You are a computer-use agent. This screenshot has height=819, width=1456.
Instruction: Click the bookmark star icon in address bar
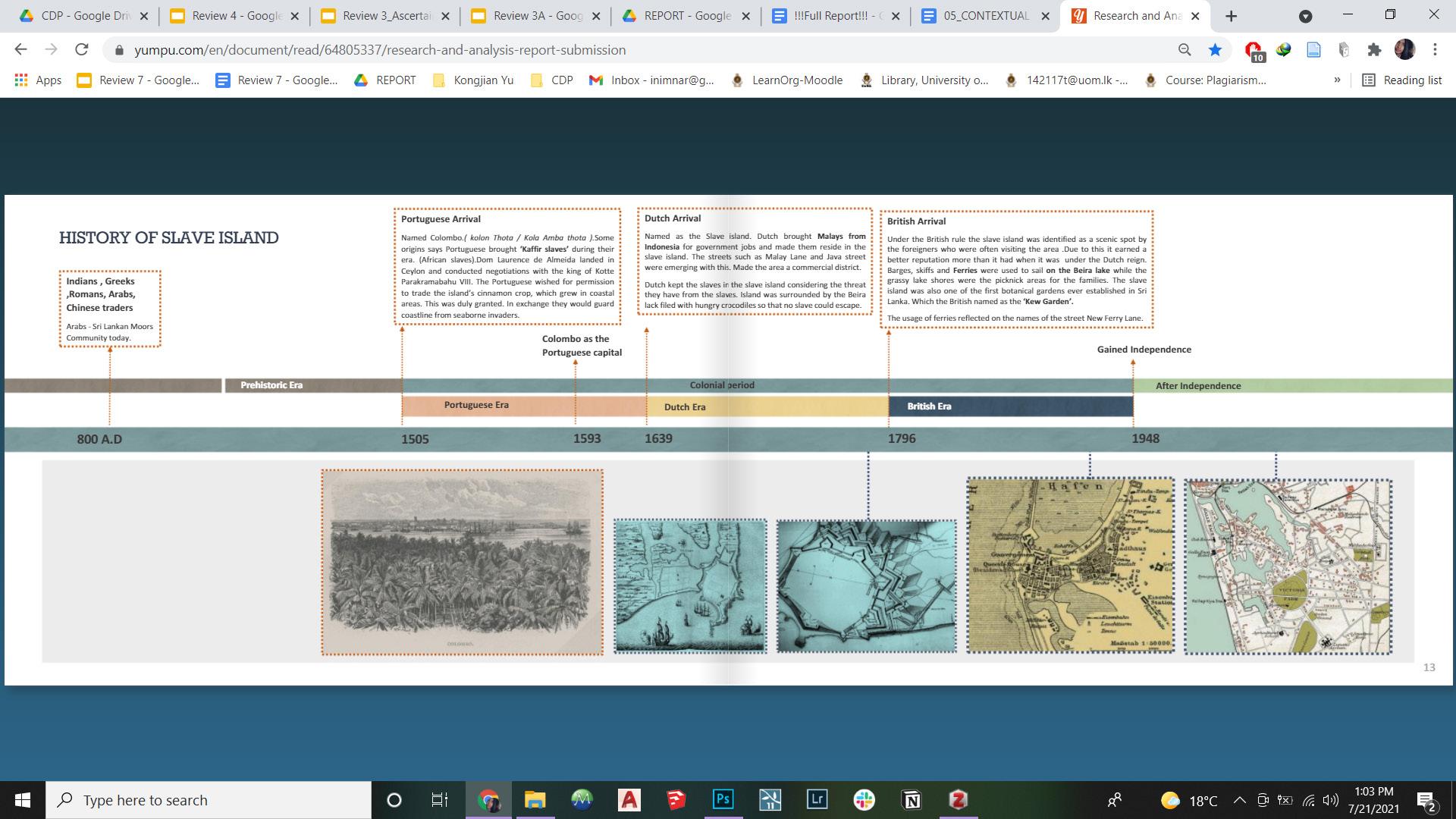pos(1215,50)
